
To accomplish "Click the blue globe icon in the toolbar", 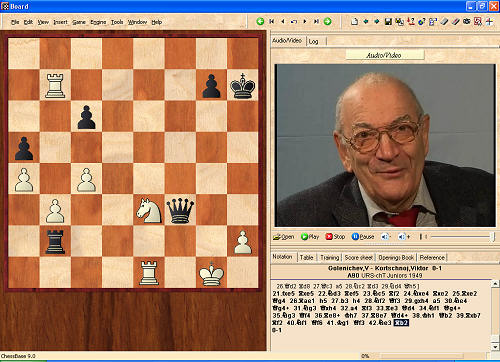I will (422, 22).
